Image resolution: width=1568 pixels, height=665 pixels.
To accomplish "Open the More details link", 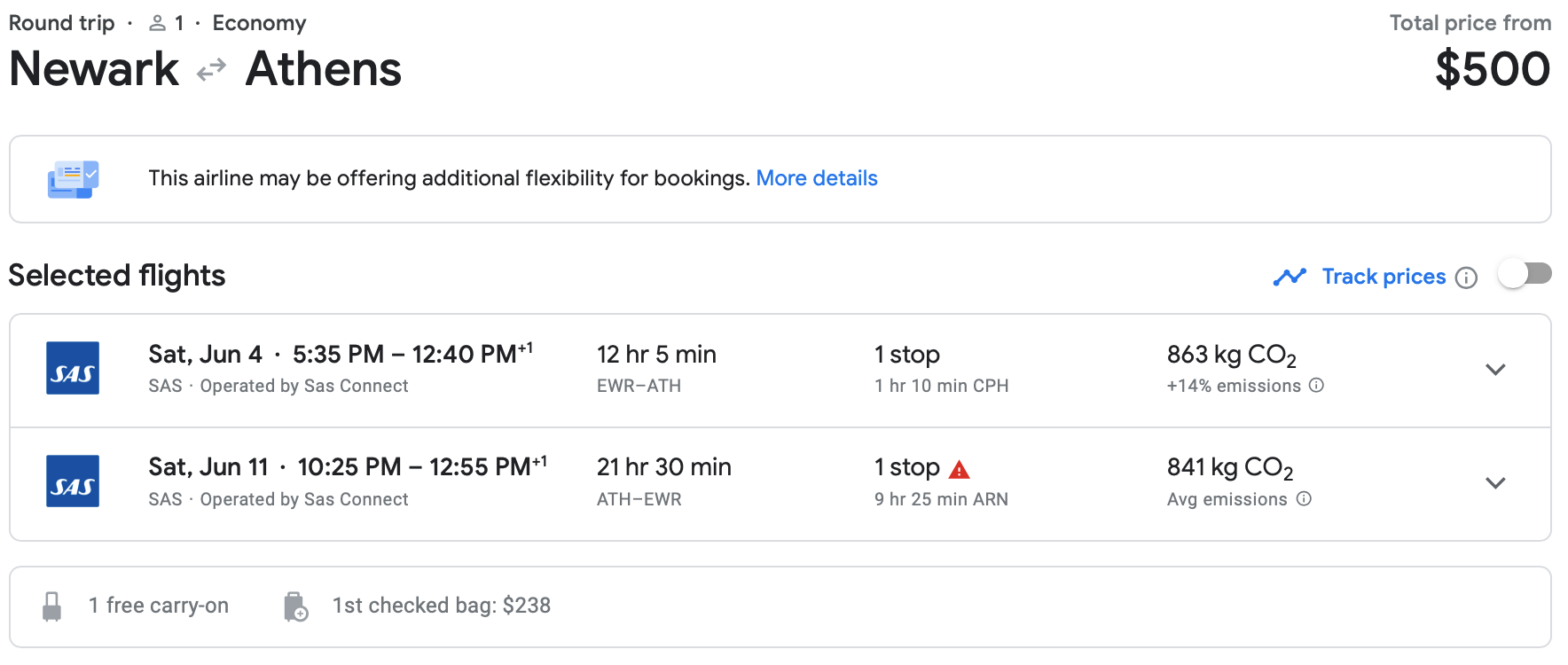I will click(816, 178).
